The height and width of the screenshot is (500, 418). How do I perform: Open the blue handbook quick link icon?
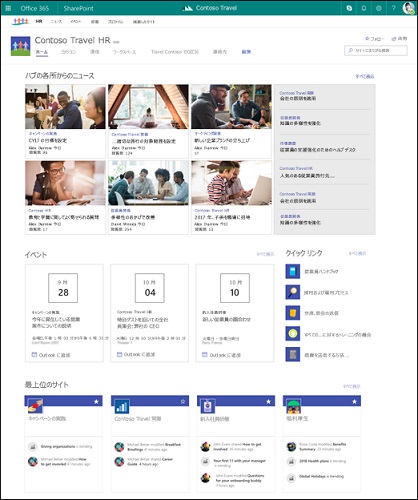click(293, 271)
